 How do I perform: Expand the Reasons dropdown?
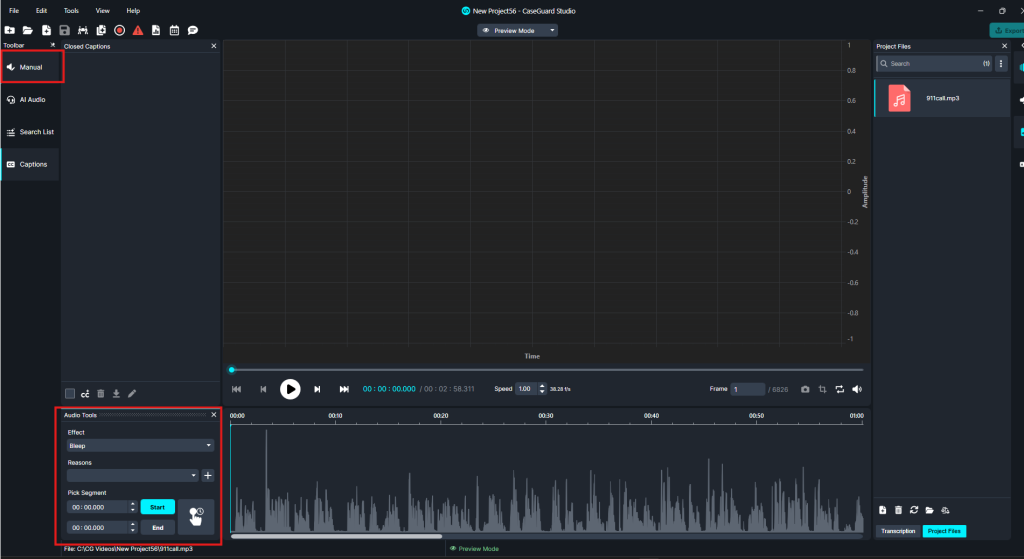132,476
